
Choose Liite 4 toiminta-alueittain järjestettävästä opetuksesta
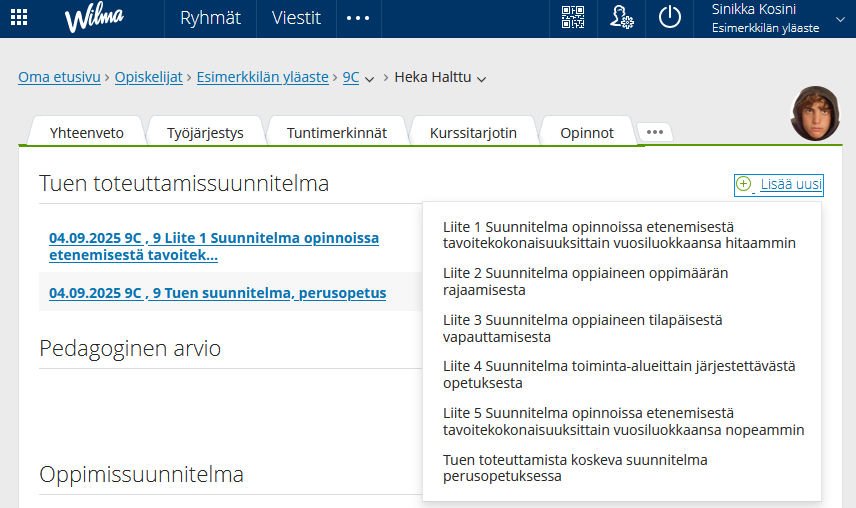[619, 374]
